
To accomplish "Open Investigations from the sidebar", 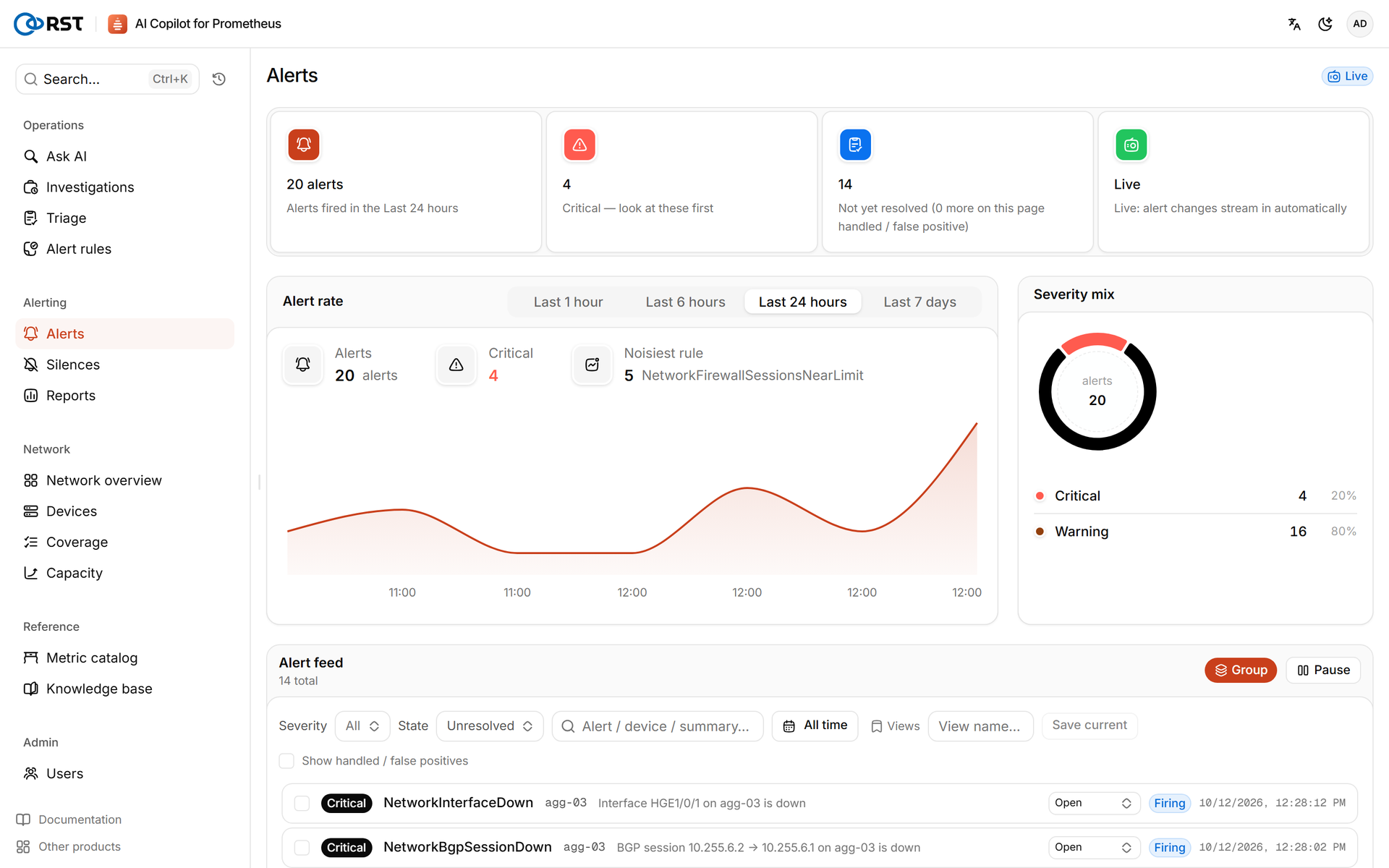I will (x=125, y=187).
